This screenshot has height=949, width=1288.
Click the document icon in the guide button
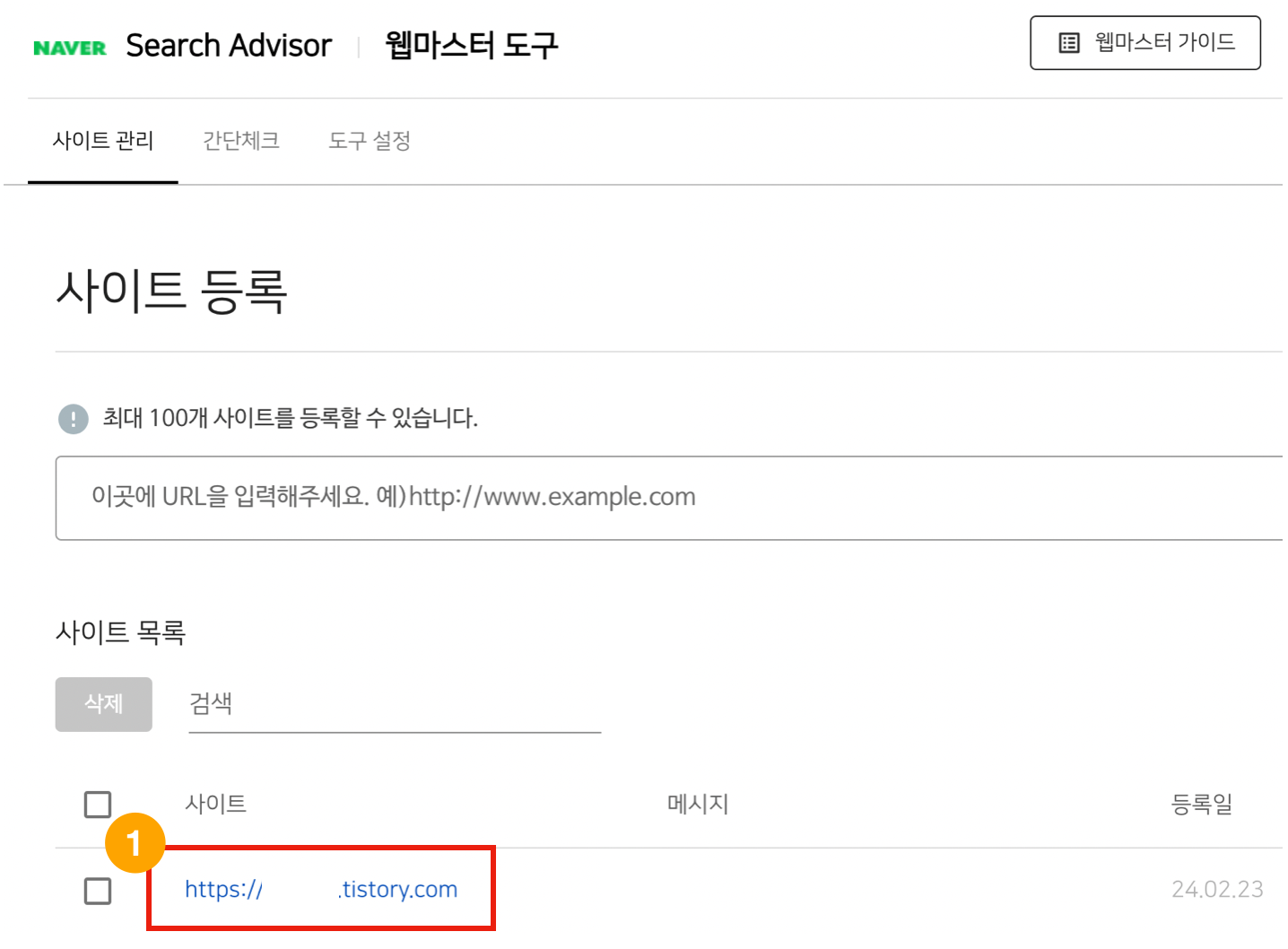1069,42
